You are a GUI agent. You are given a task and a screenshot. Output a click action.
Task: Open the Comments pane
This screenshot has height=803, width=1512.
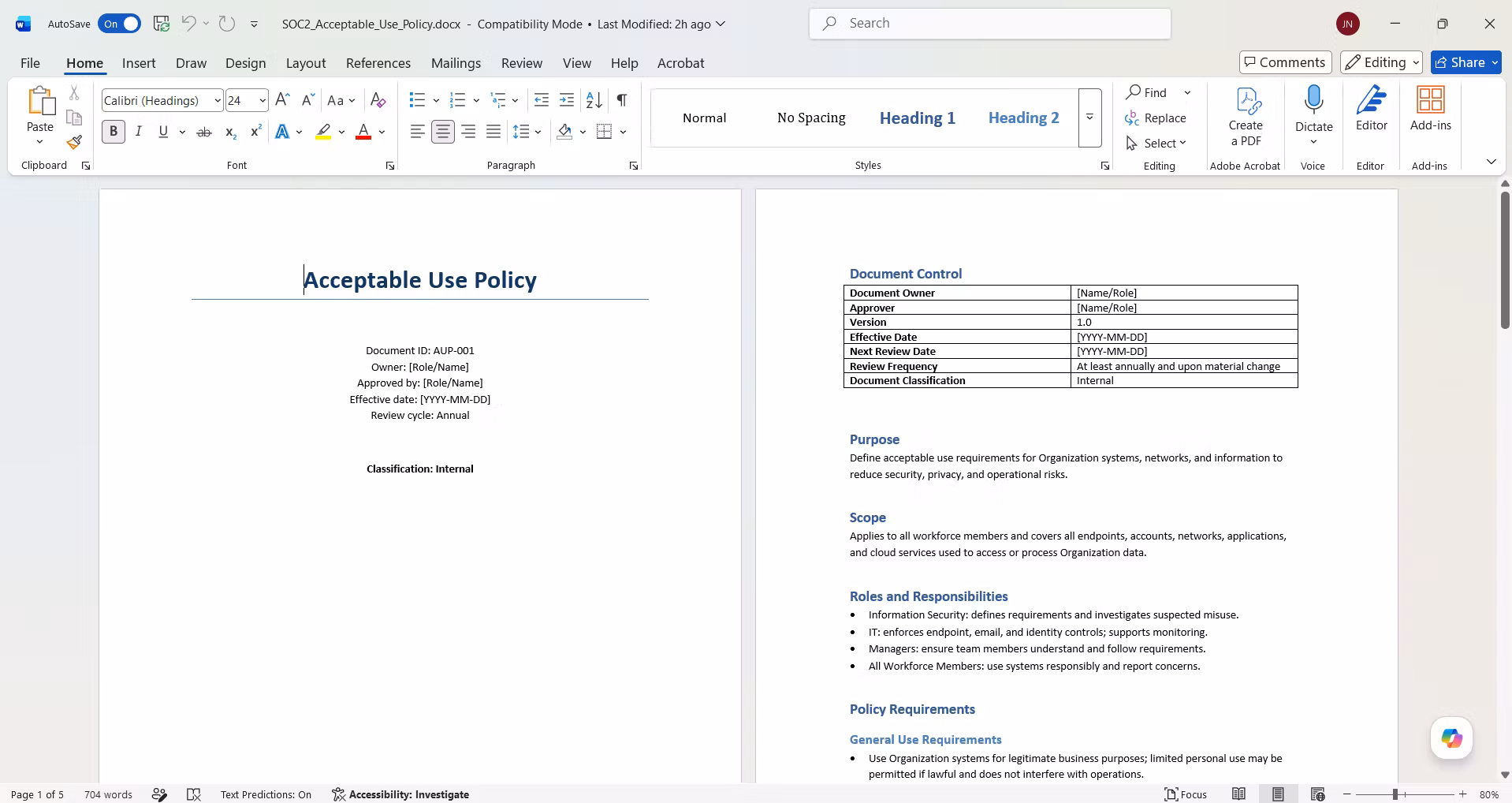[1286, 62]
